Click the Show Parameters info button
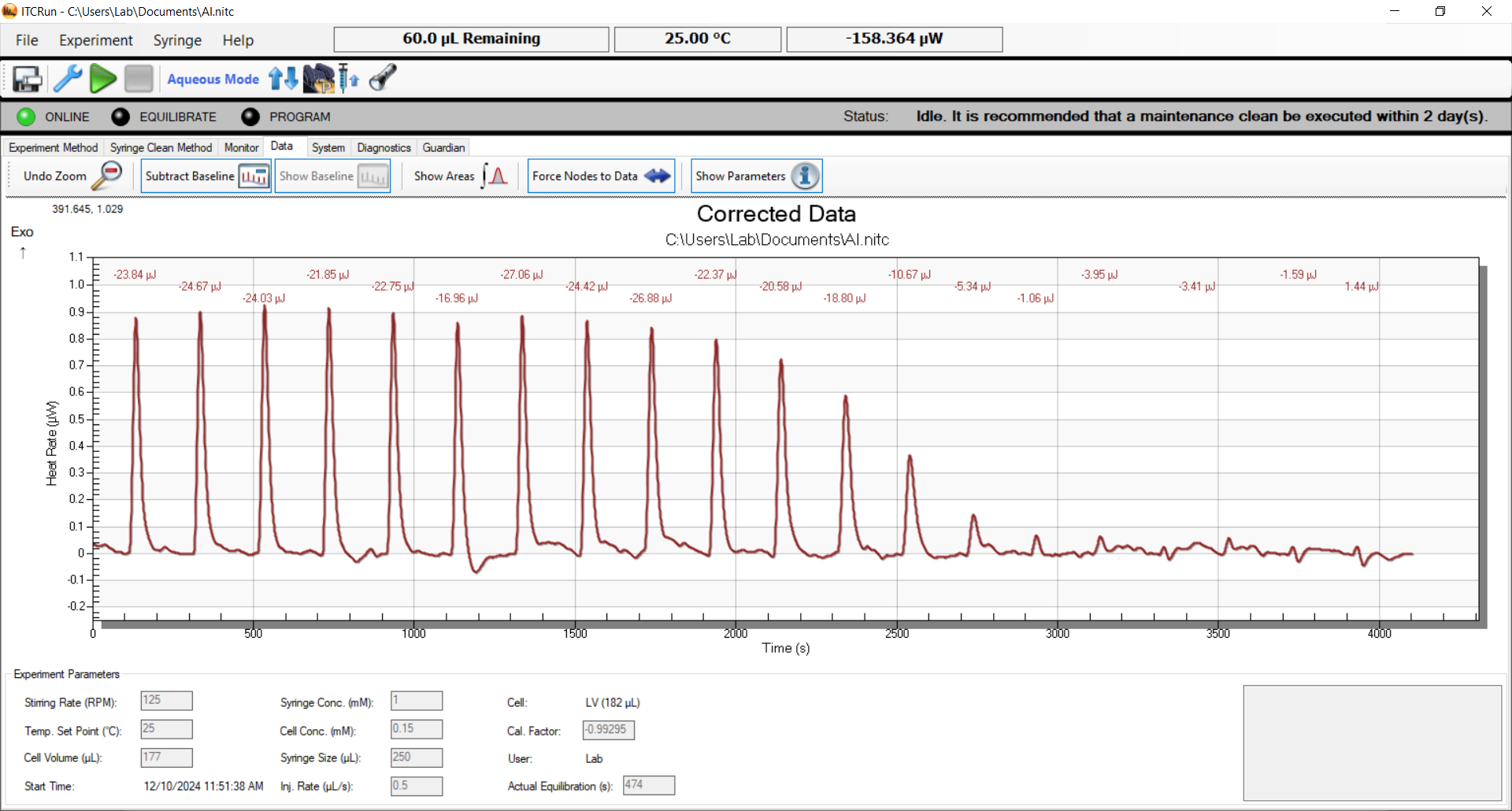1512x811 pixels. pyautogui.click(x=756, y=176)
